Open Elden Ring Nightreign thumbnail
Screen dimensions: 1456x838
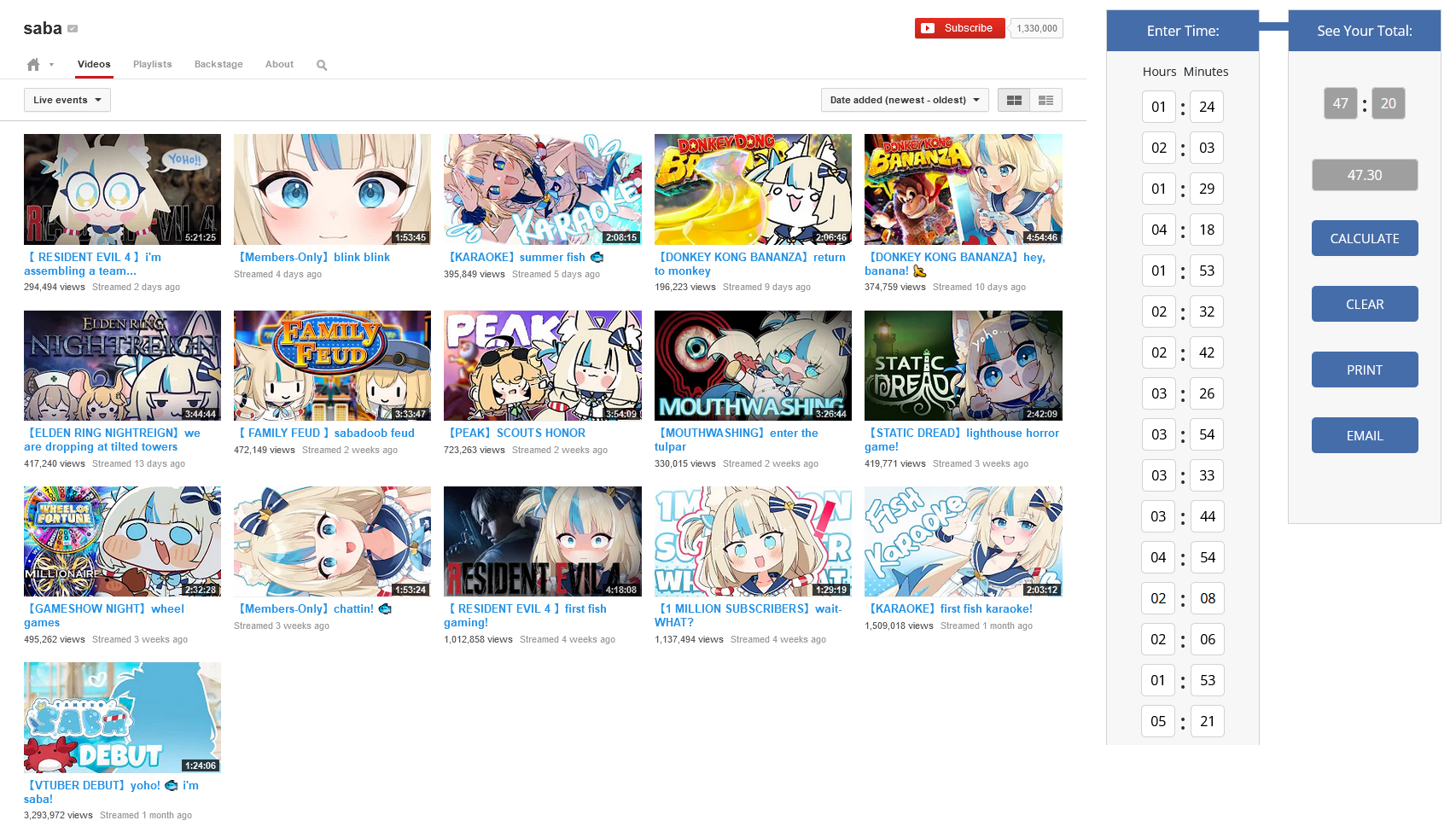(x=122, y=365)
